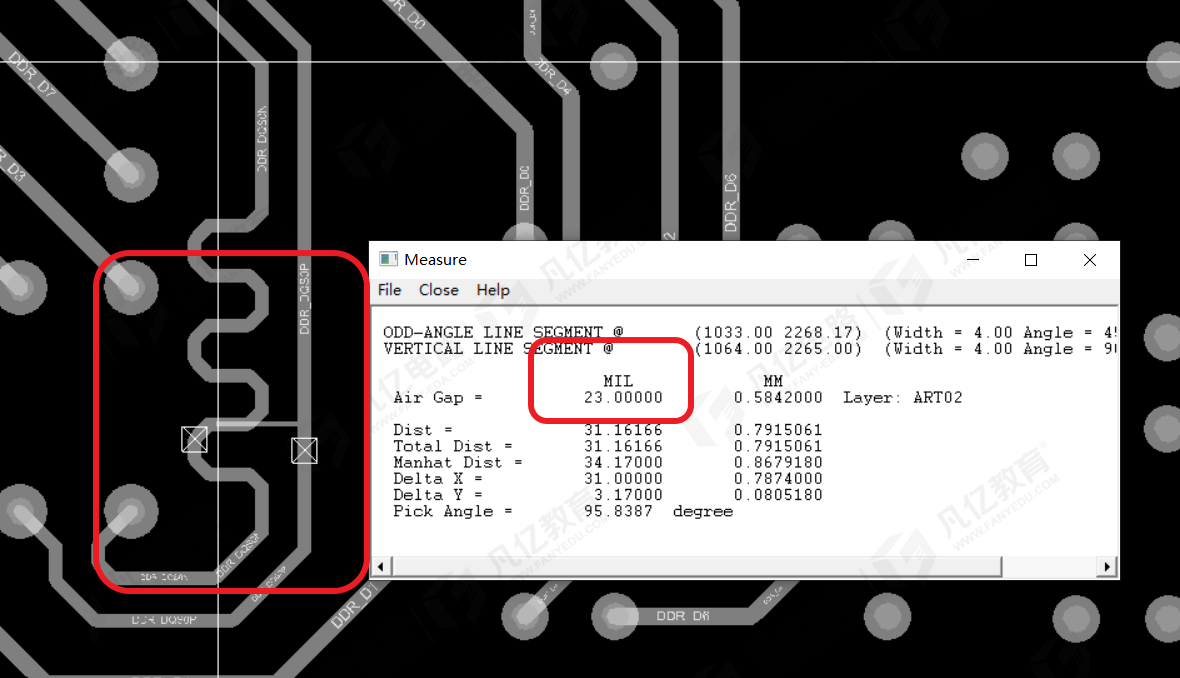This screenshot has width=1180, height=678.
Task: Open the Help menu in Measure window
Action: pos(493,290)
